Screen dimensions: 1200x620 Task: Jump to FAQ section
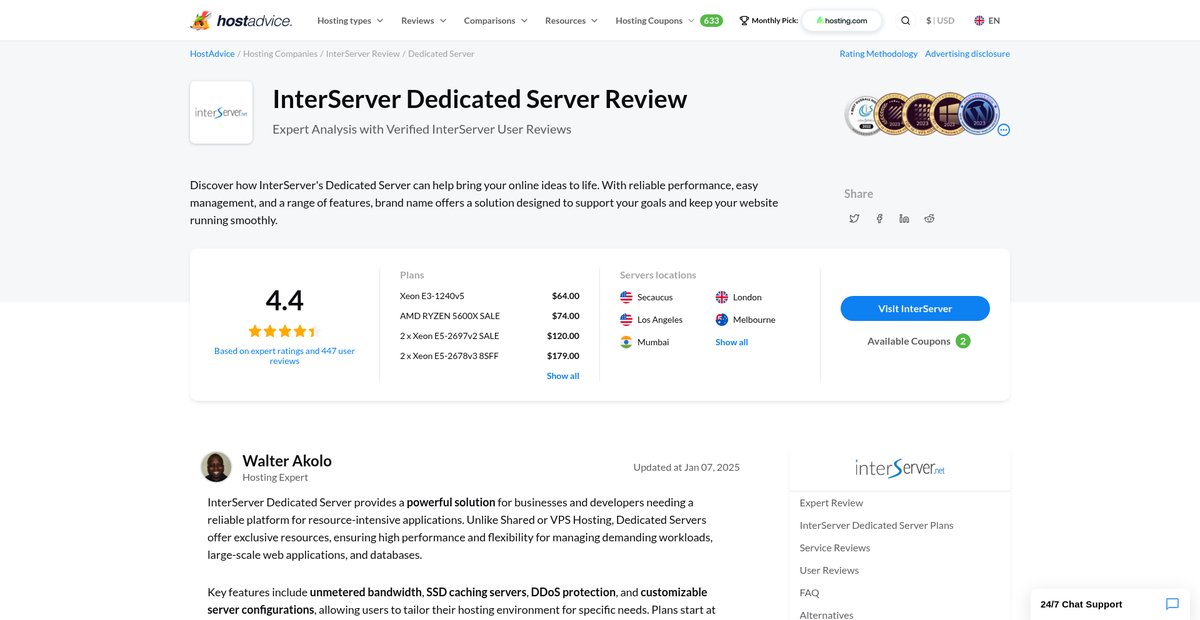(x=809, y=593)
